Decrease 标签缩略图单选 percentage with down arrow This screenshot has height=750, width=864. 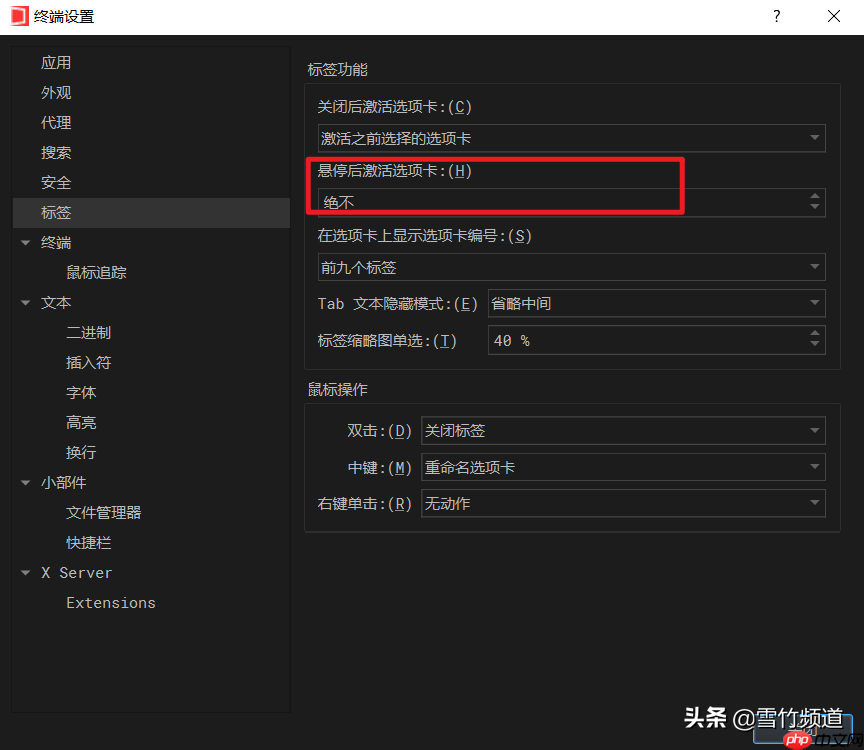click(814, 345)
